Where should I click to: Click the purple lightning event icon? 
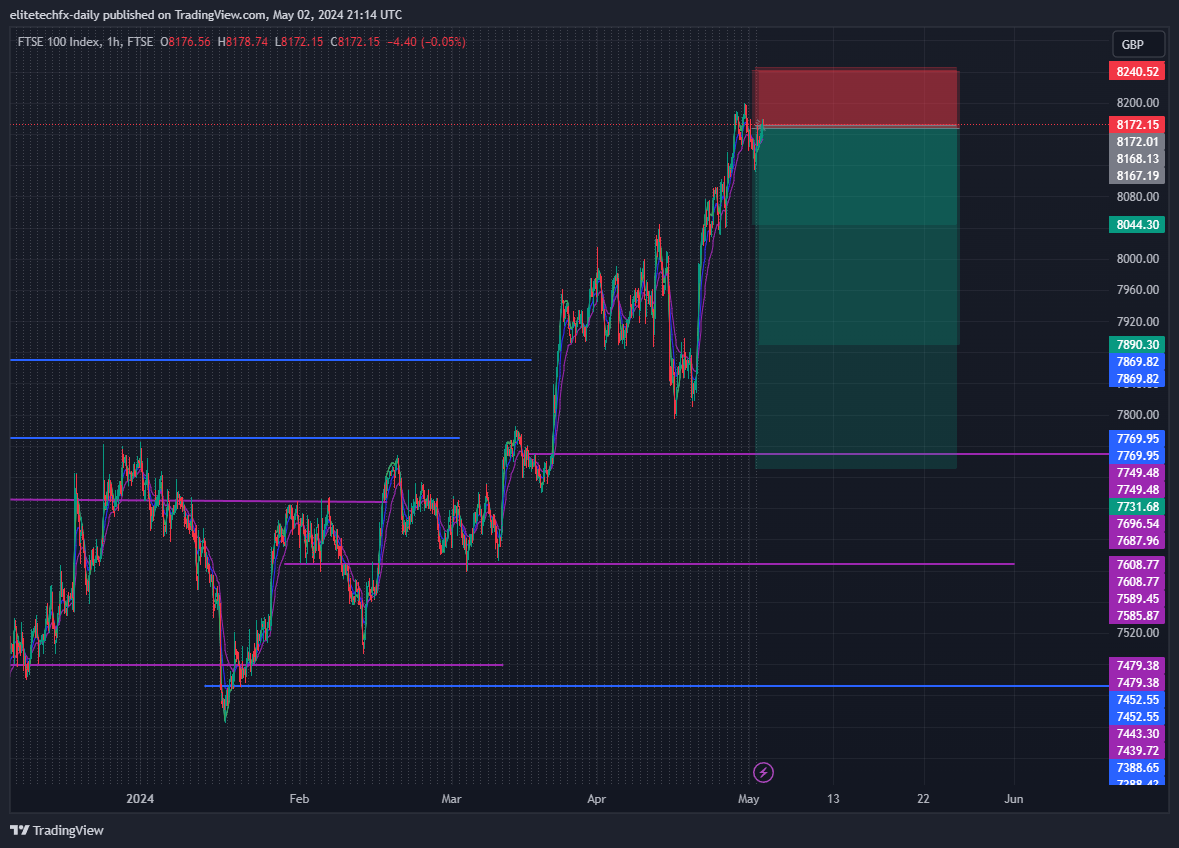click(x=763, y=772)
